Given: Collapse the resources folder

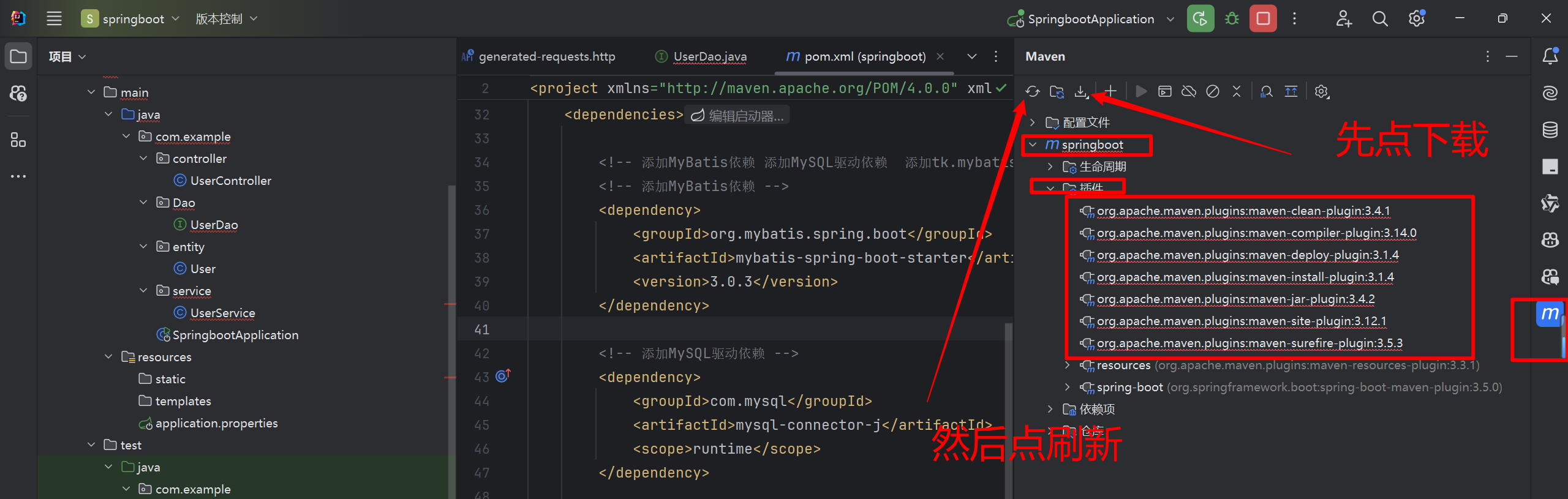Looking at the screenshot, I should click(x=108, y=356).
